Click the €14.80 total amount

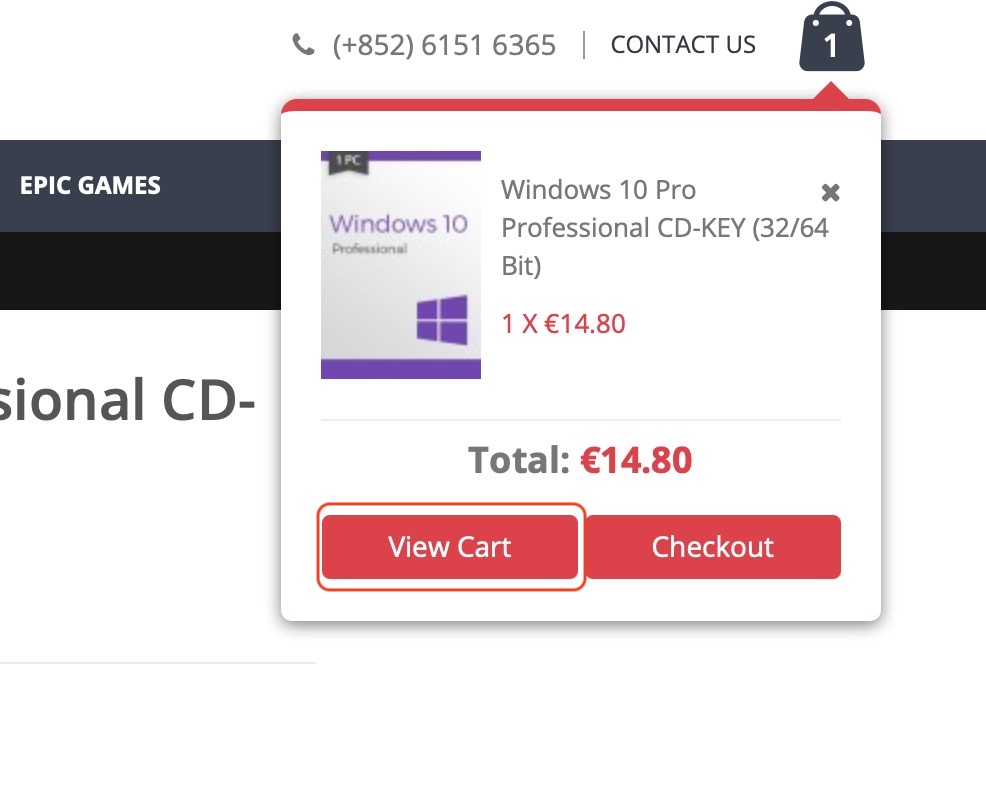(x=637, y=460)
